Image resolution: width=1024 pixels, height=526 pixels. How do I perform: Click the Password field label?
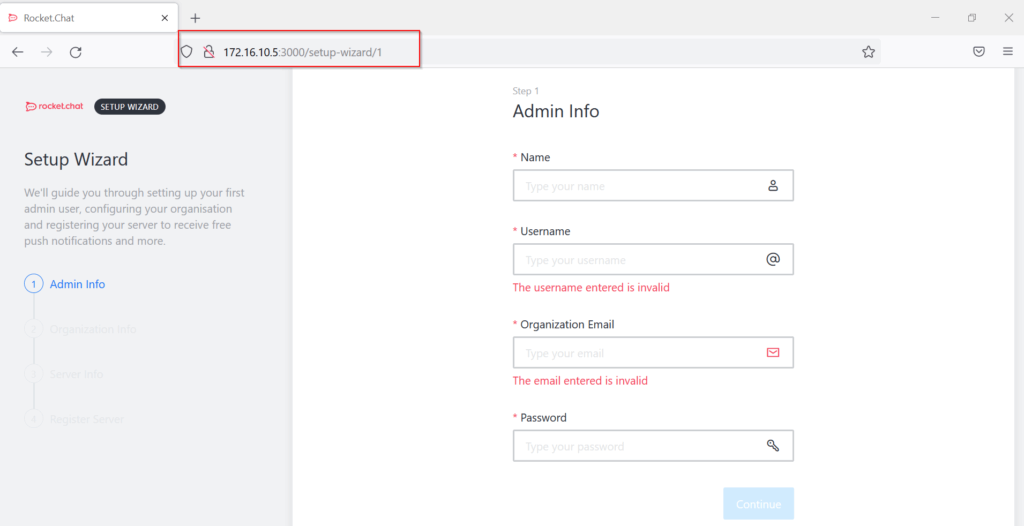click(x=543, y=418)
